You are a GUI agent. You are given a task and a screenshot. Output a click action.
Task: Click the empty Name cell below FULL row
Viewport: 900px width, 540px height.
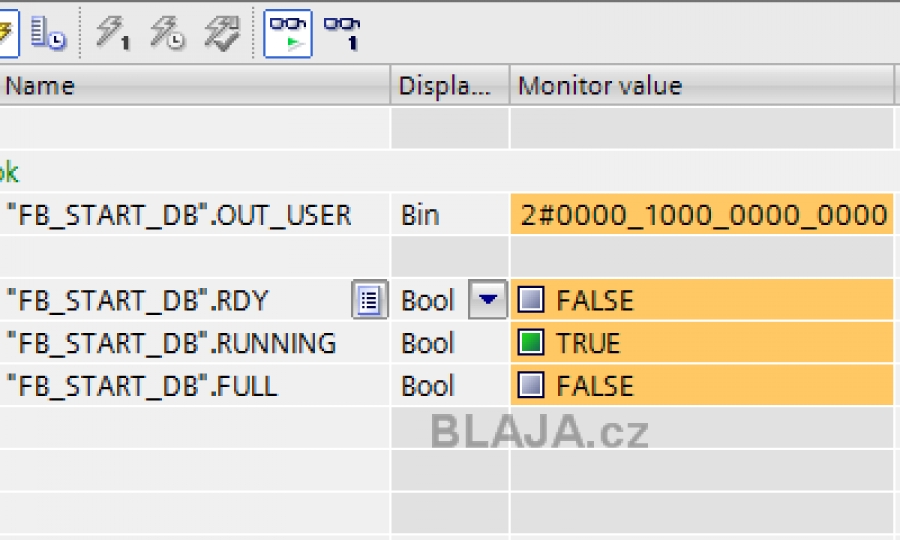(x=195, y=428)
